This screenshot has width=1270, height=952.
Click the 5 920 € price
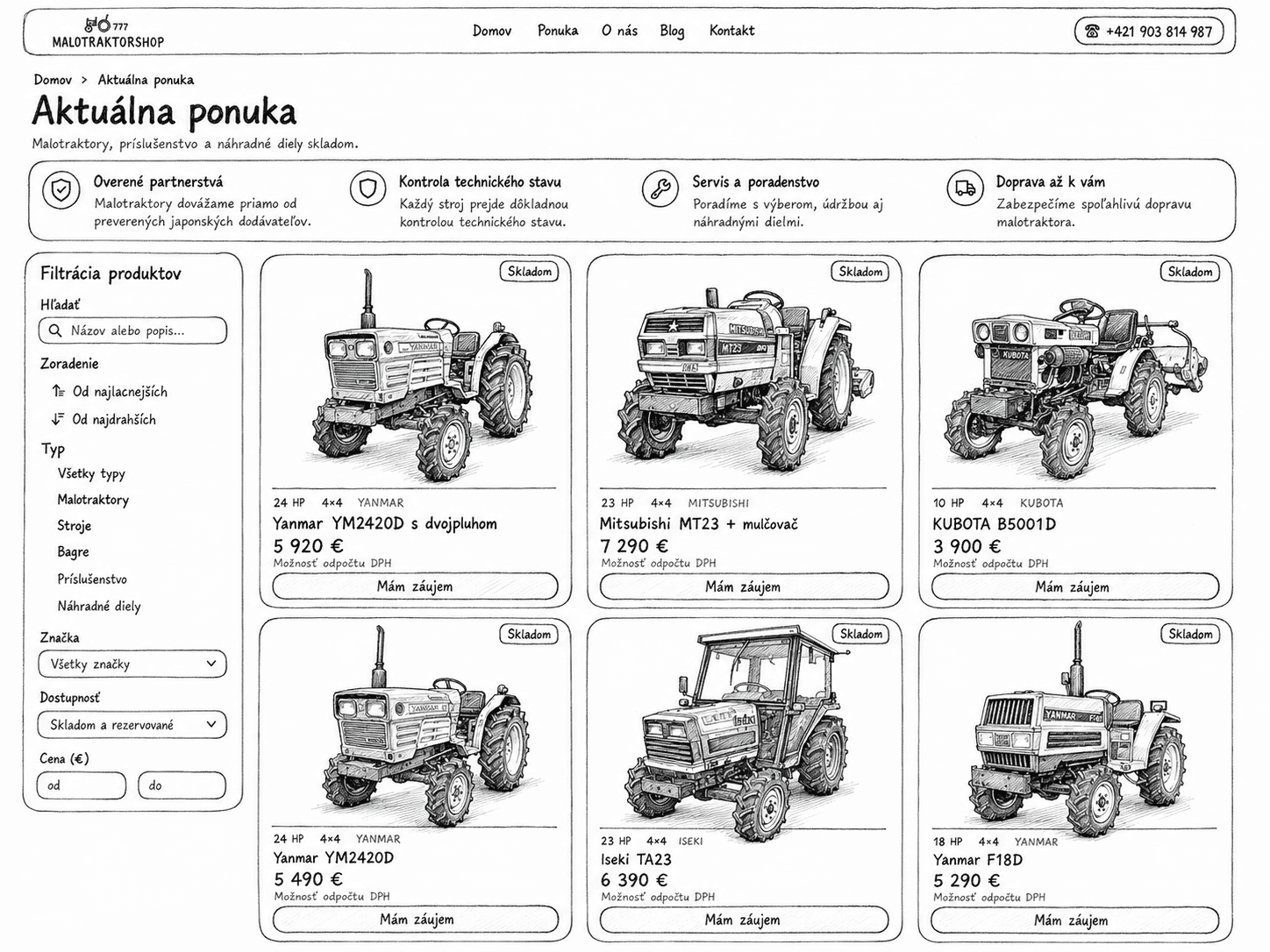point(308,546)
